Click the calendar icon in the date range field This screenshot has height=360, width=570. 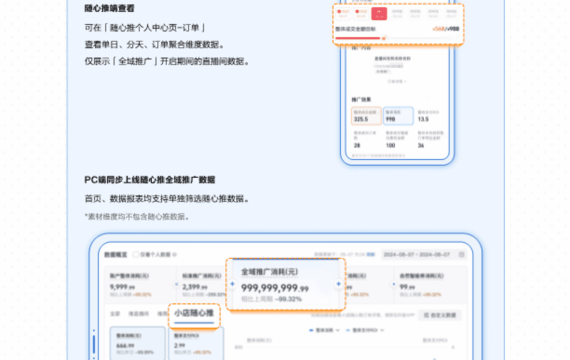click(461, 255)
